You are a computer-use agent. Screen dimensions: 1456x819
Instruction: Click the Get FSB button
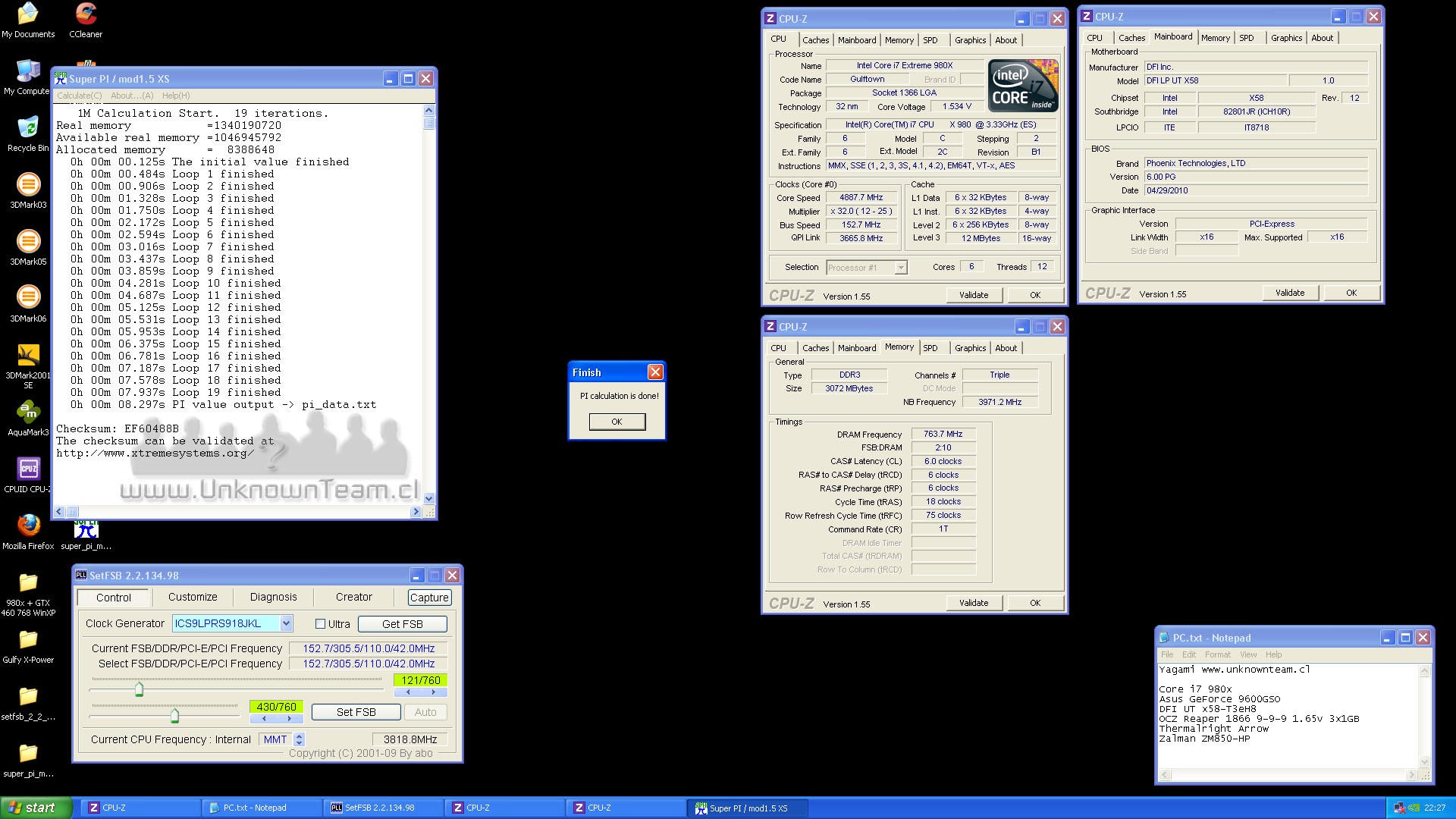tap(402, 624)
